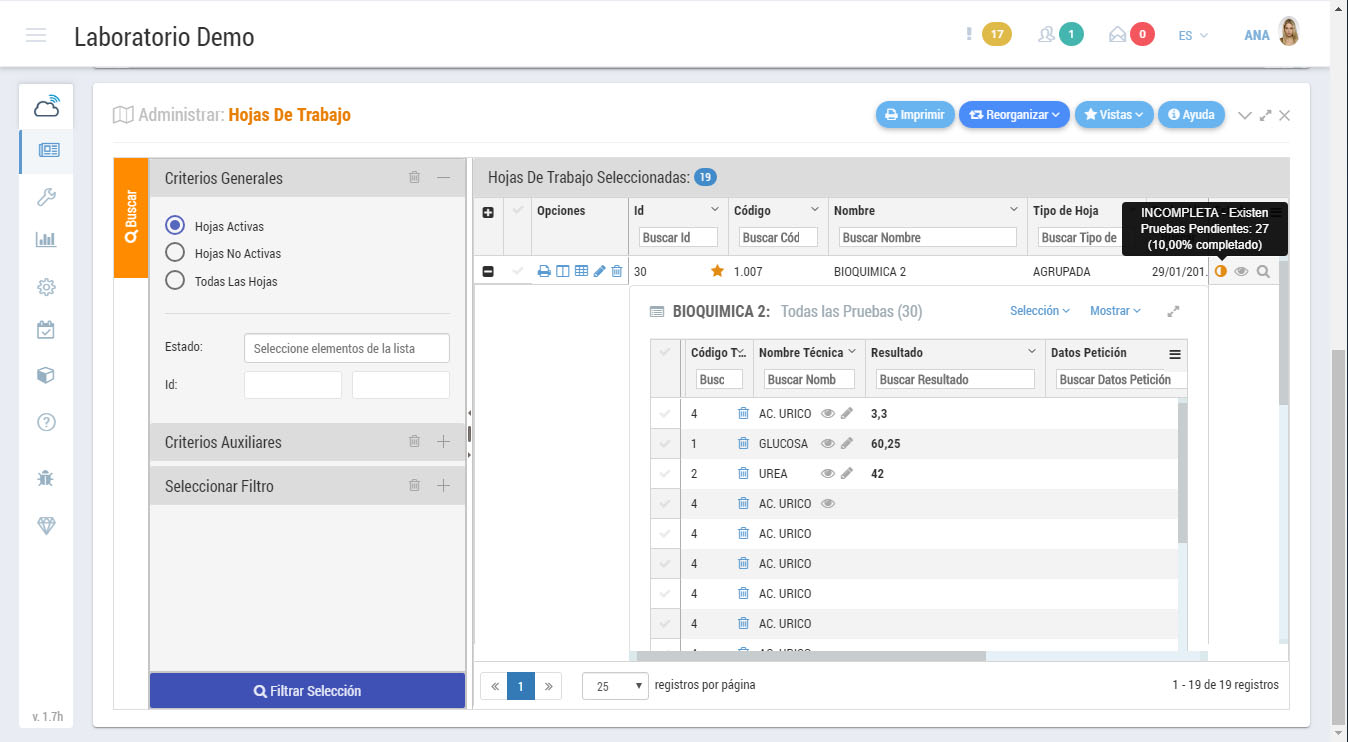Toggle the select-all checkmark in main grid header
This screenshot has width=1348, height=742.
coord(517,211)
